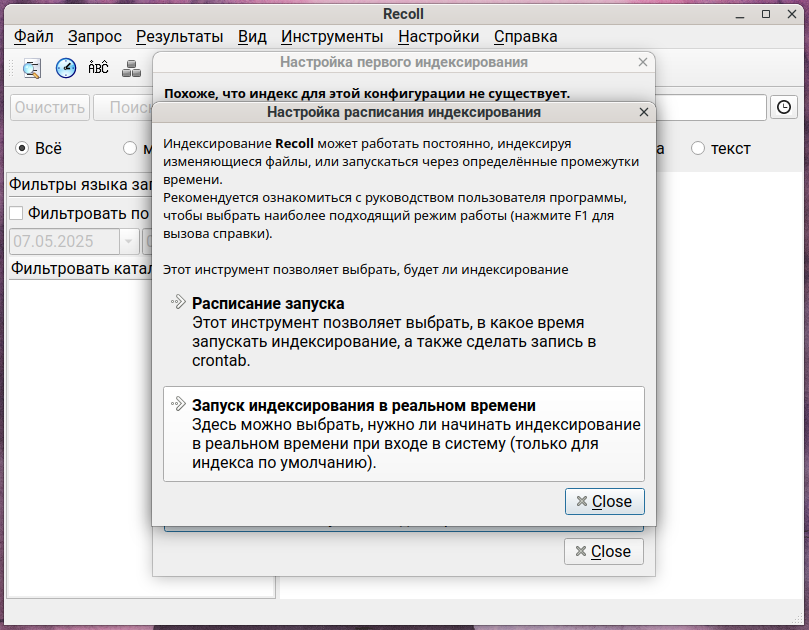The image size is (809, 630).
Task: Open the 07.05.2025 date dropdown arrow
Action: 129,241
